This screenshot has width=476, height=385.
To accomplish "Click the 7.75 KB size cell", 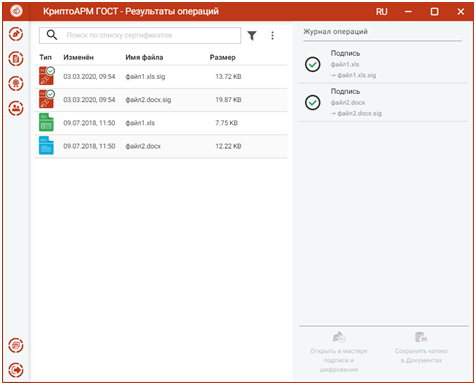I will tap(227, 123).
